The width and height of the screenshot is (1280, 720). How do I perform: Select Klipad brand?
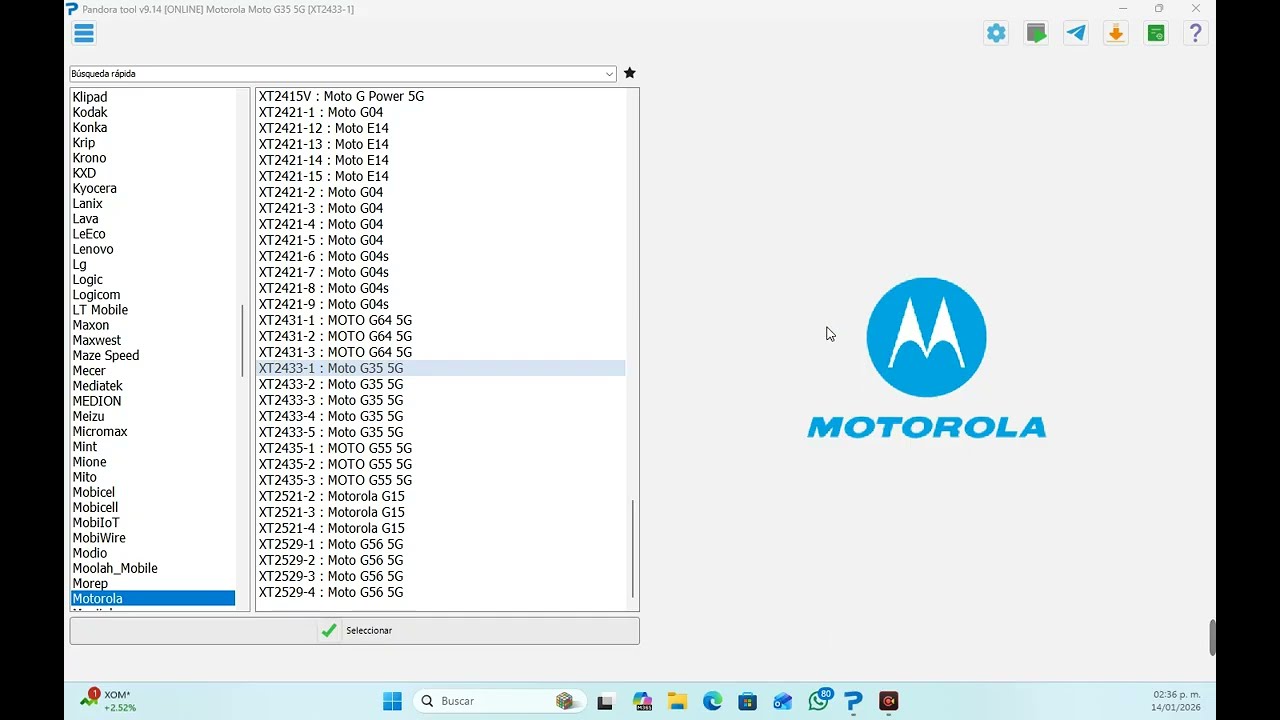coord(90,97)
